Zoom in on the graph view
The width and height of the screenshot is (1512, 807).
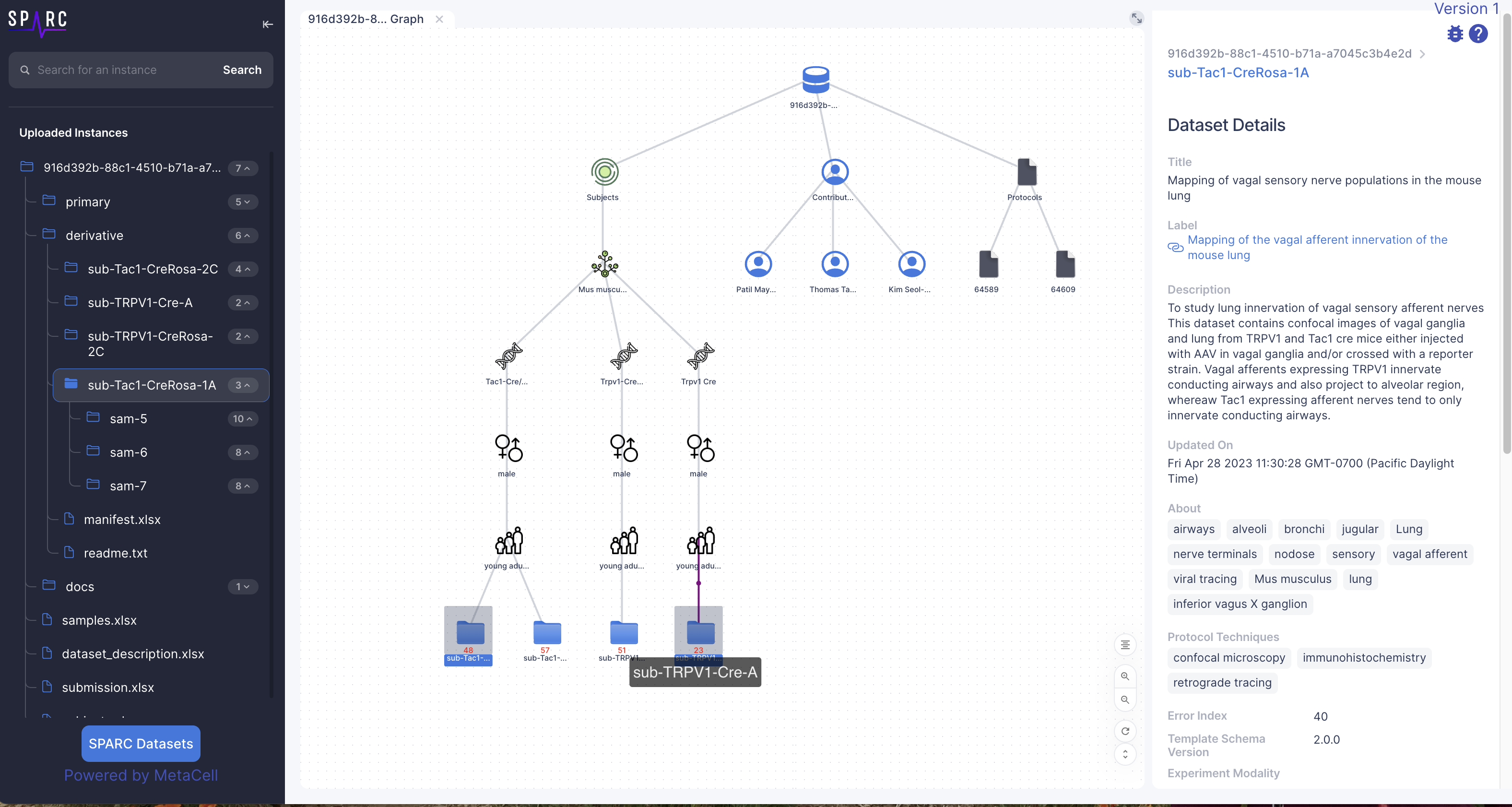point(1125,676)
